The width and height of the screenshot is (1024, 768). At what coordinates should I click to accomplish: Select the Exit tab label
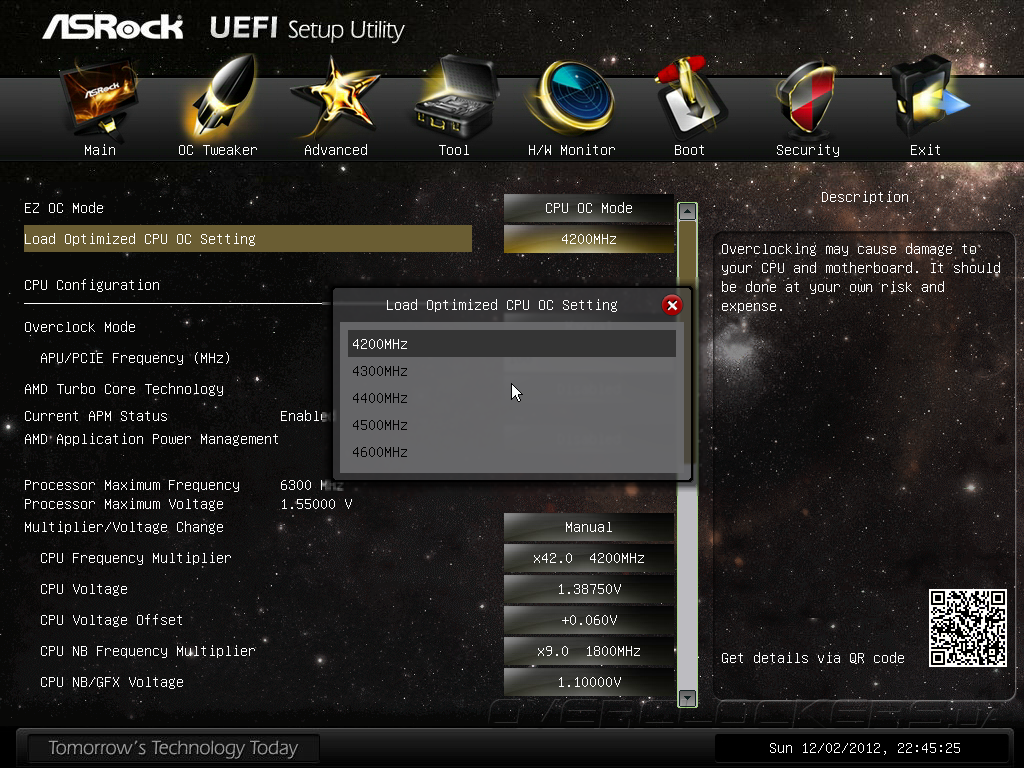pos(925,150)
